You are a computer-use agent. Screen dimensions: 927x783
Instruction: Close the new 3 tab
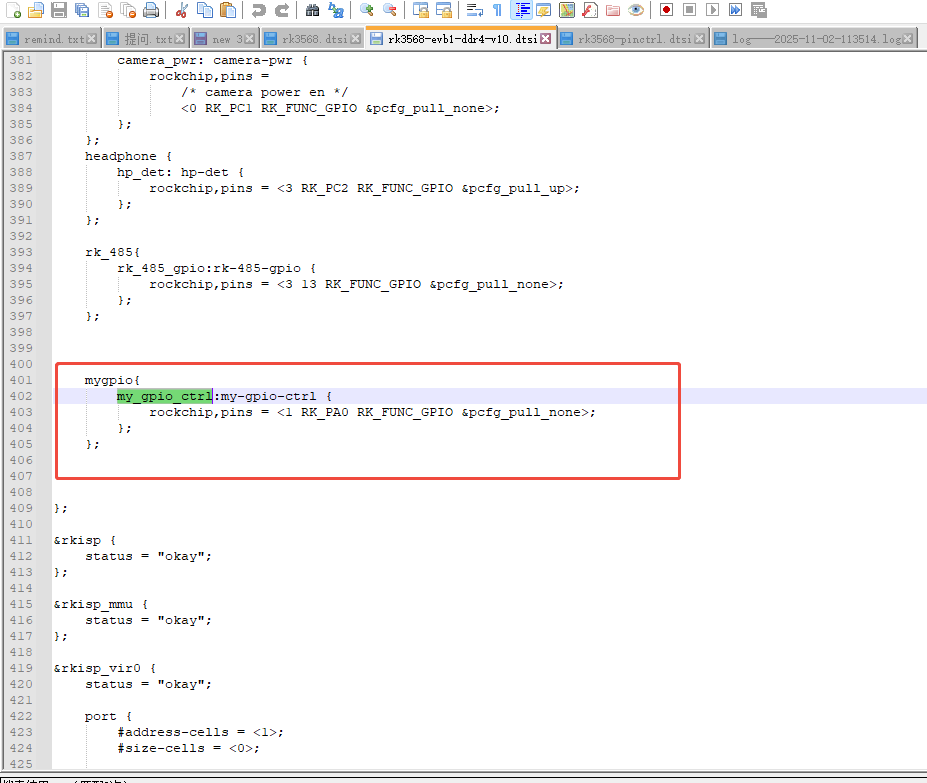click(x=249, y=39)
